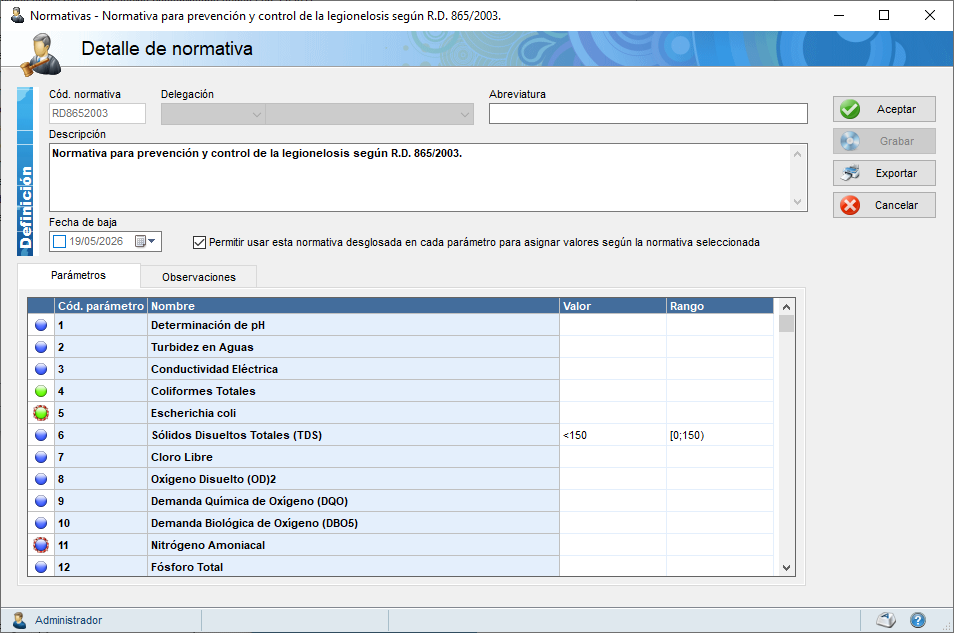954x633 pixels.
Task: Click the Cód. normativa field RD8652003
Action: 97,113
